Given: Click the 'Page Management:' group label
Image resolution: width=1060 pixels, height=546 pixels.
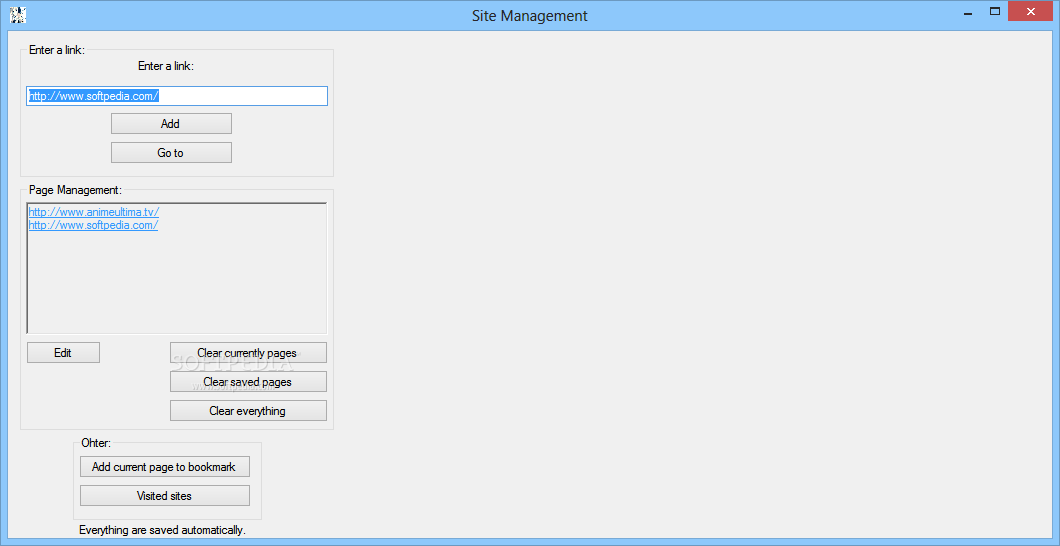Looking at the screenshot, I should (75, 190).
